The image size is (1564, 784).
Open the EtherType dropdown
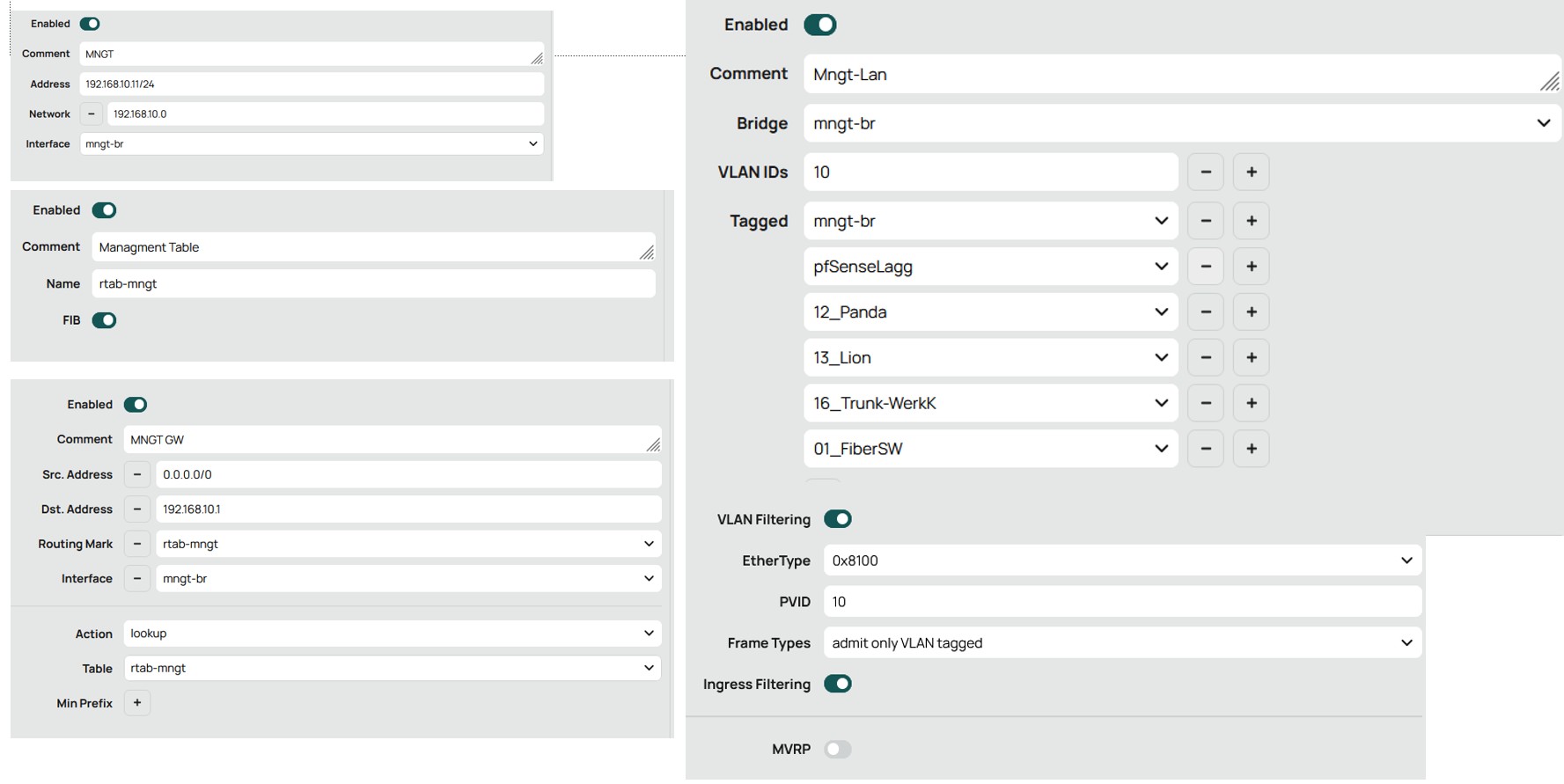1122,561
